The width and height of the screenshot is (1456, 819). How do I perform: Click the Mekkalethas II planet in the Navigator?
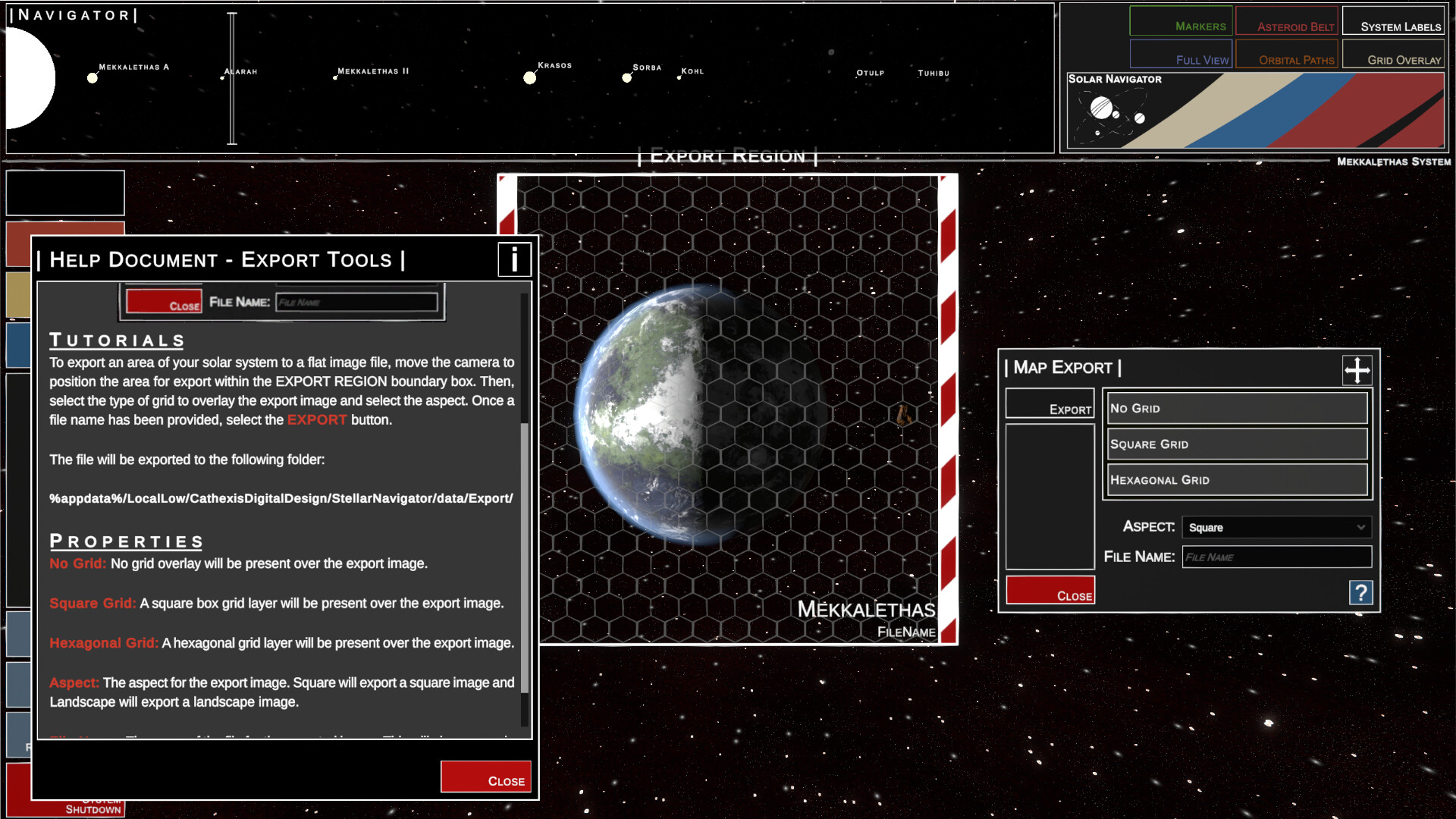point(334,77)
